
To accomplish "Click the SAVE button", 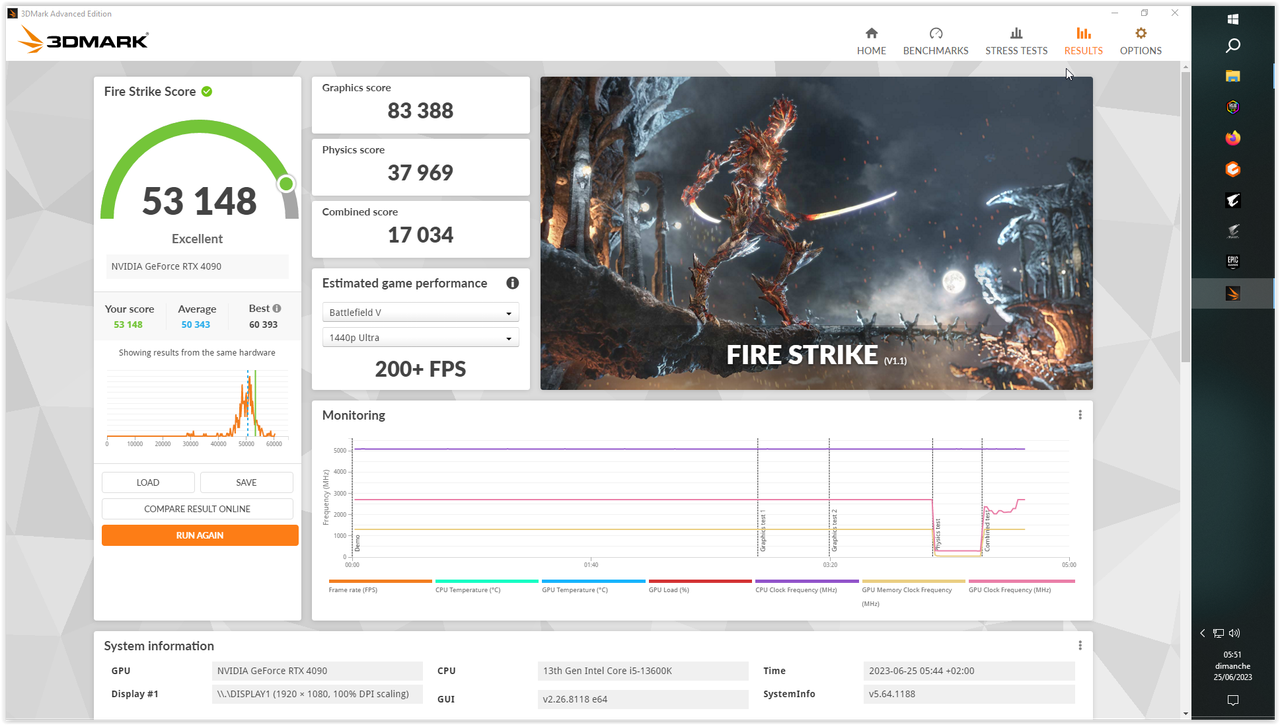I will [x=246, y=482].
